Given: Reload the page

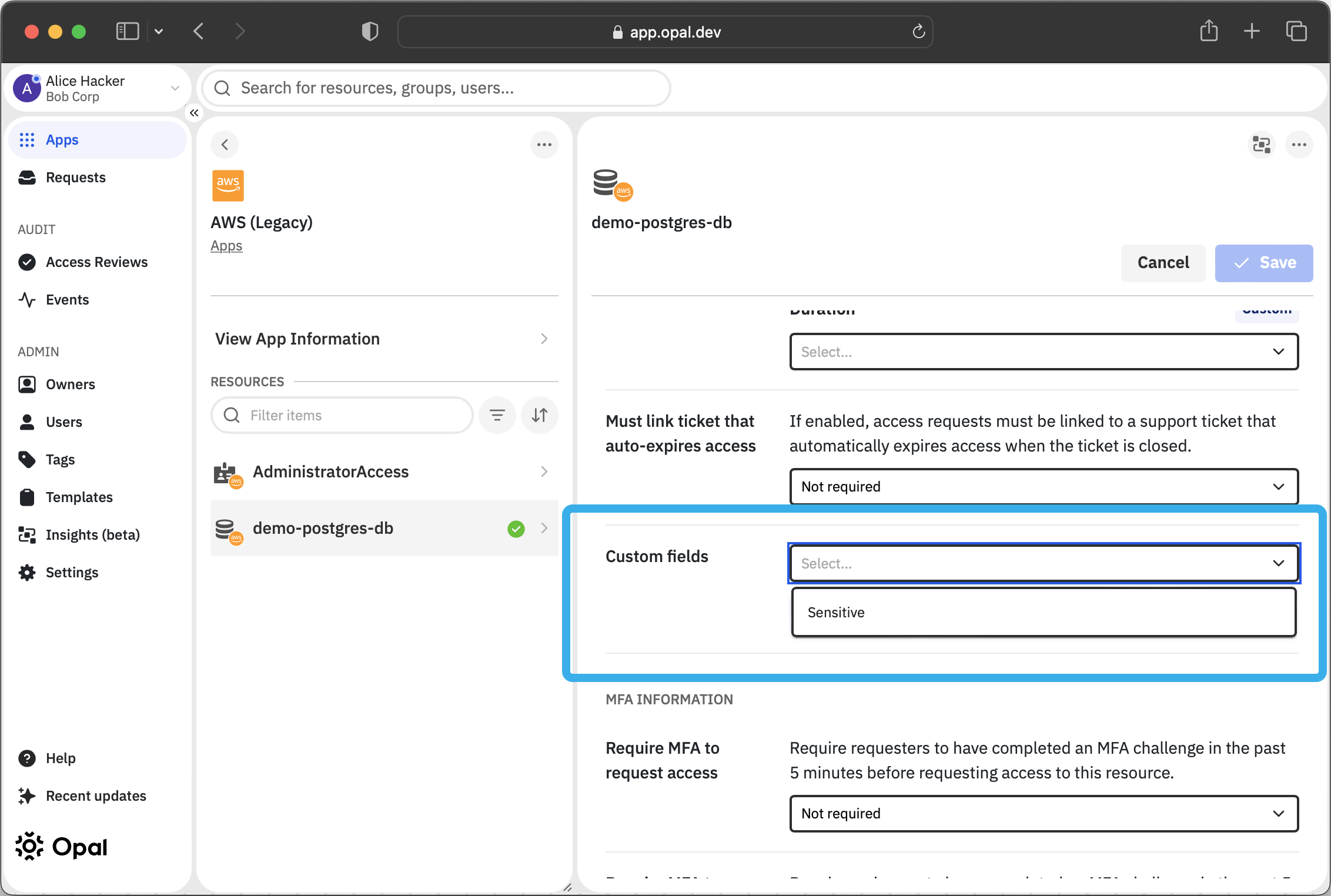Looking at the screenshot, I should tap(919, 31).
